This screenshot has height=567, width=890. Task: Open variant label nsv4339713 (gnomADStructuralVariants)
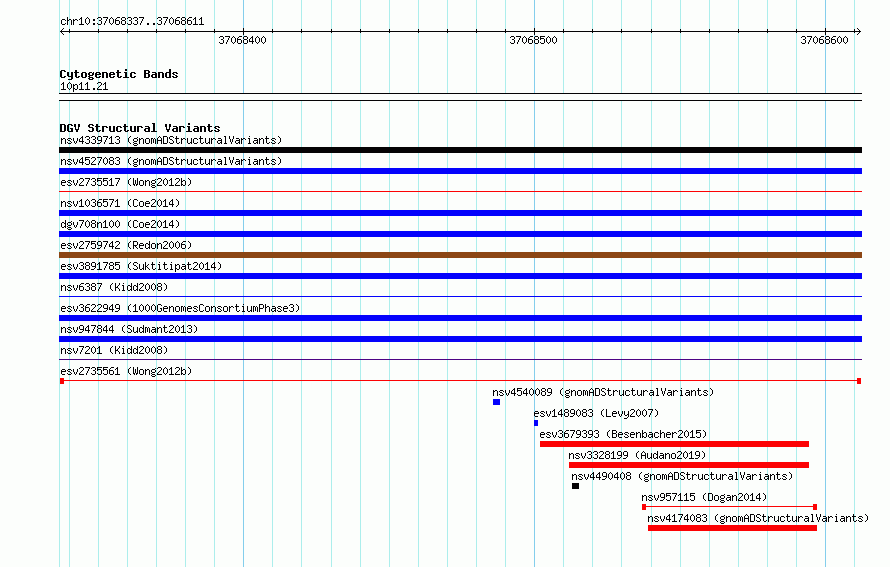pos(171,140)
